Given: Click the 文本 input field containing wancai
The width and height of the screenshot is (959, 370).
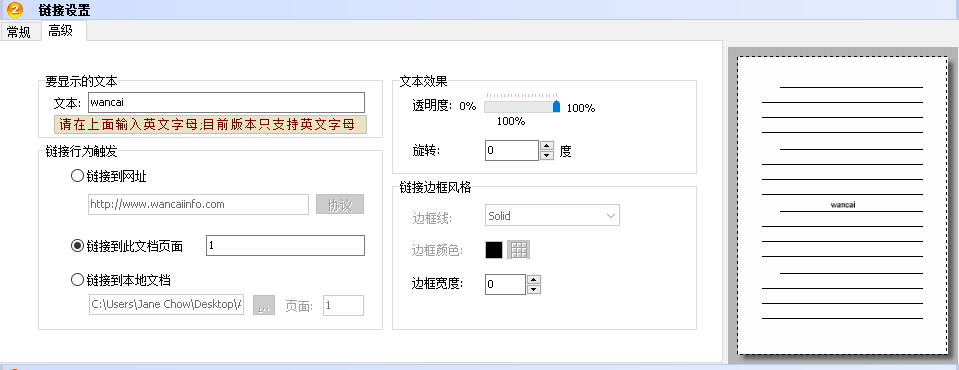Looking at the screenshot, I should click(x=226, y=102).
